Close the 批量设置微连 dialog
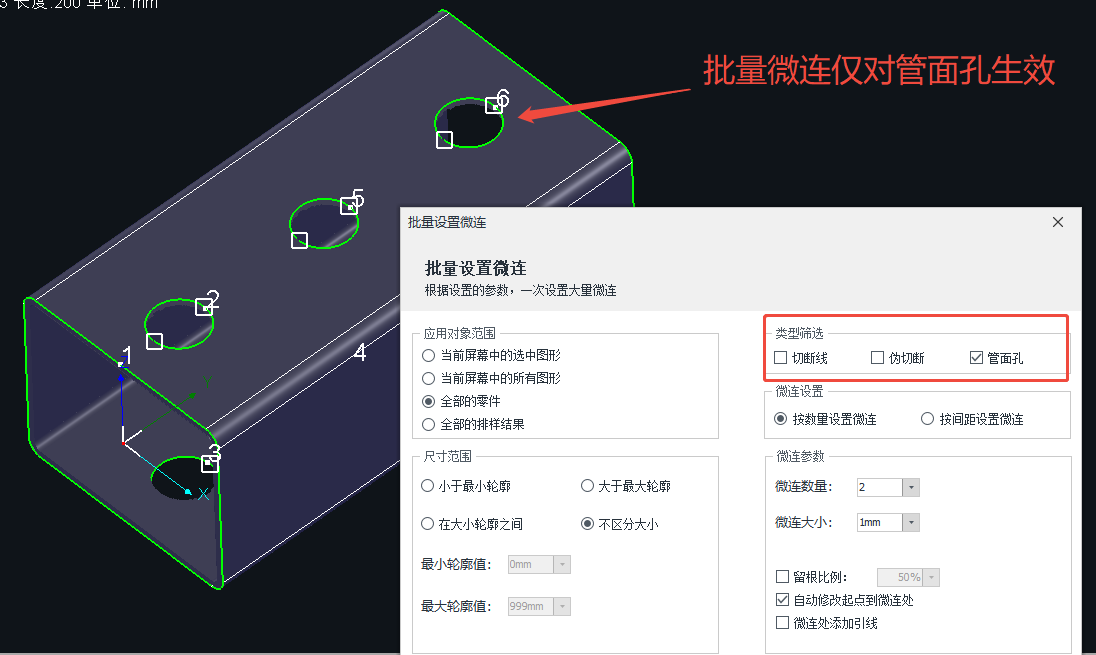1096x655 pixels. 1058,222
